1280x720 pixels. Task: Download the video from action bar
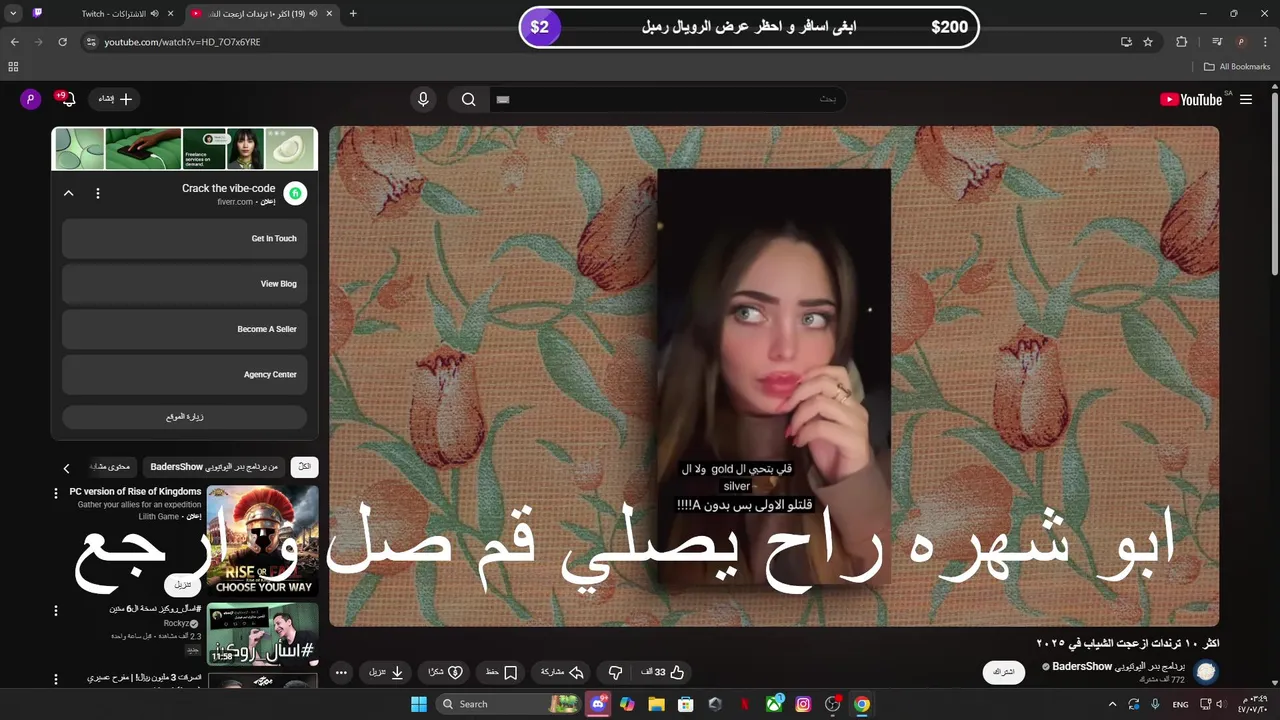click(386, 672)
